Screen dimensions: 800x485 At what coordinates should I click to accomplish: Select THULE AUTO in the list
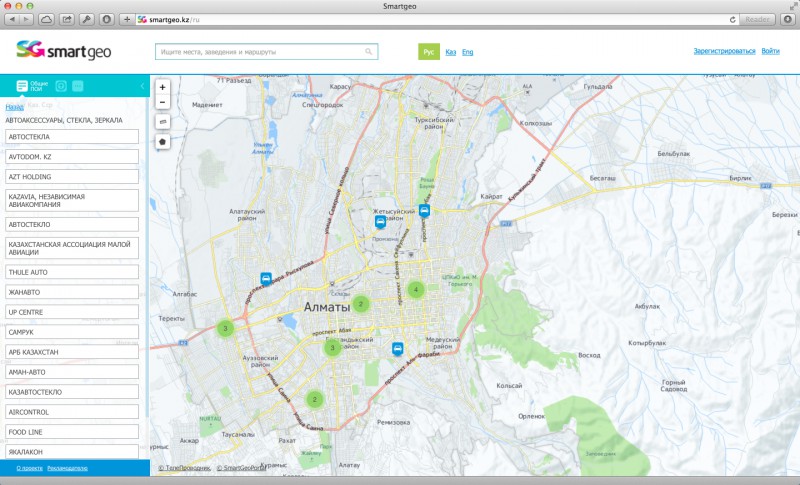point(72,272)
